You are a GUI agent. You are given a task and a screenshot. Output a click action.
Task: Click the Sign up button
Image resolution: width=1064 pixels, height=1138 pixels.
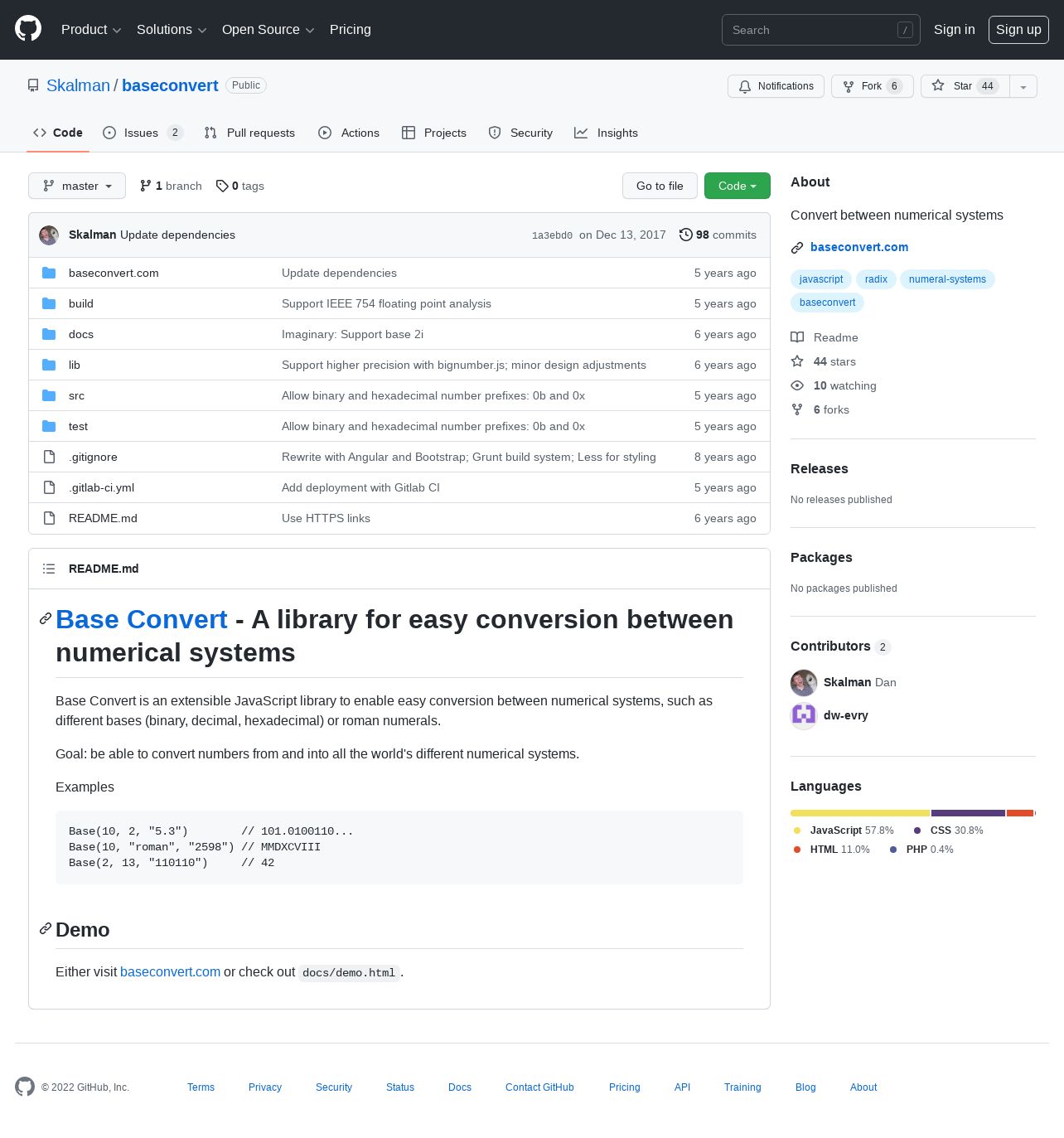1018,30
